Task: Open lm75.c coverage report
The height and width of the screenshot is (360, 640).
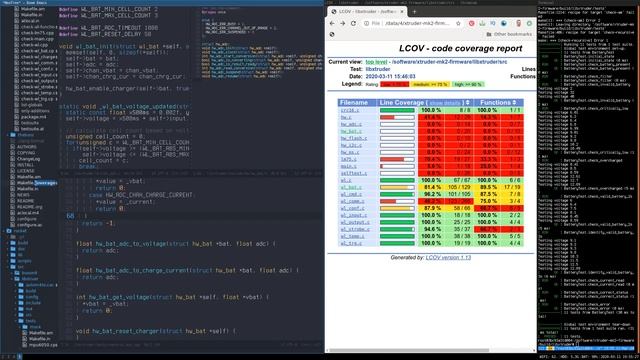Action: coord(349,159)
